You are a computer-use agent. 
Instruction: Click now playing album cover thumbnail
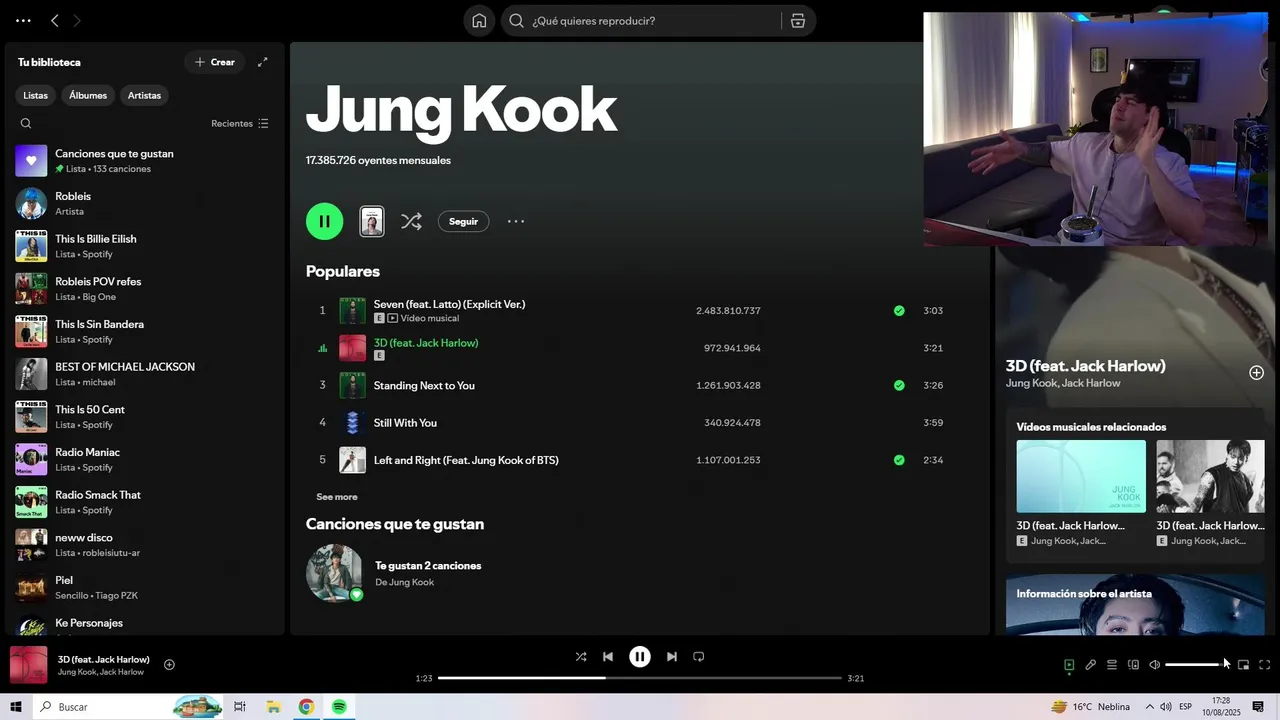[29, 665]
